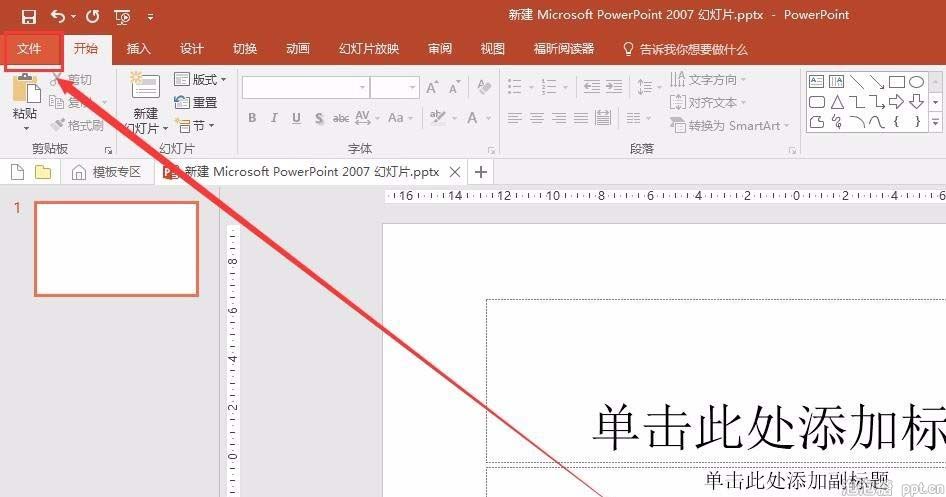Click the Undo arrow icon

click(x=58, y=16)
